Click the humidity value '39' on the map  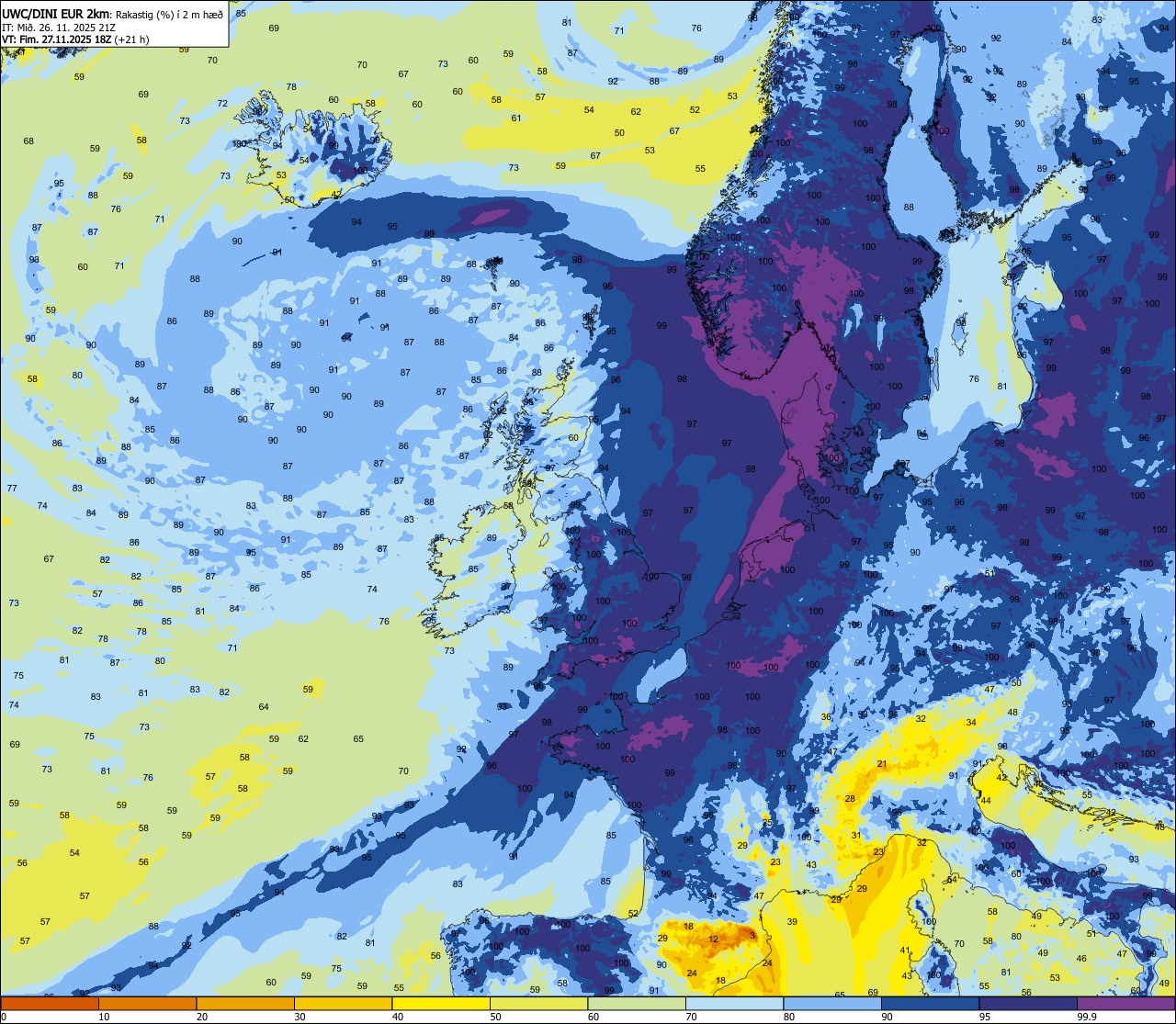[792, 921]
